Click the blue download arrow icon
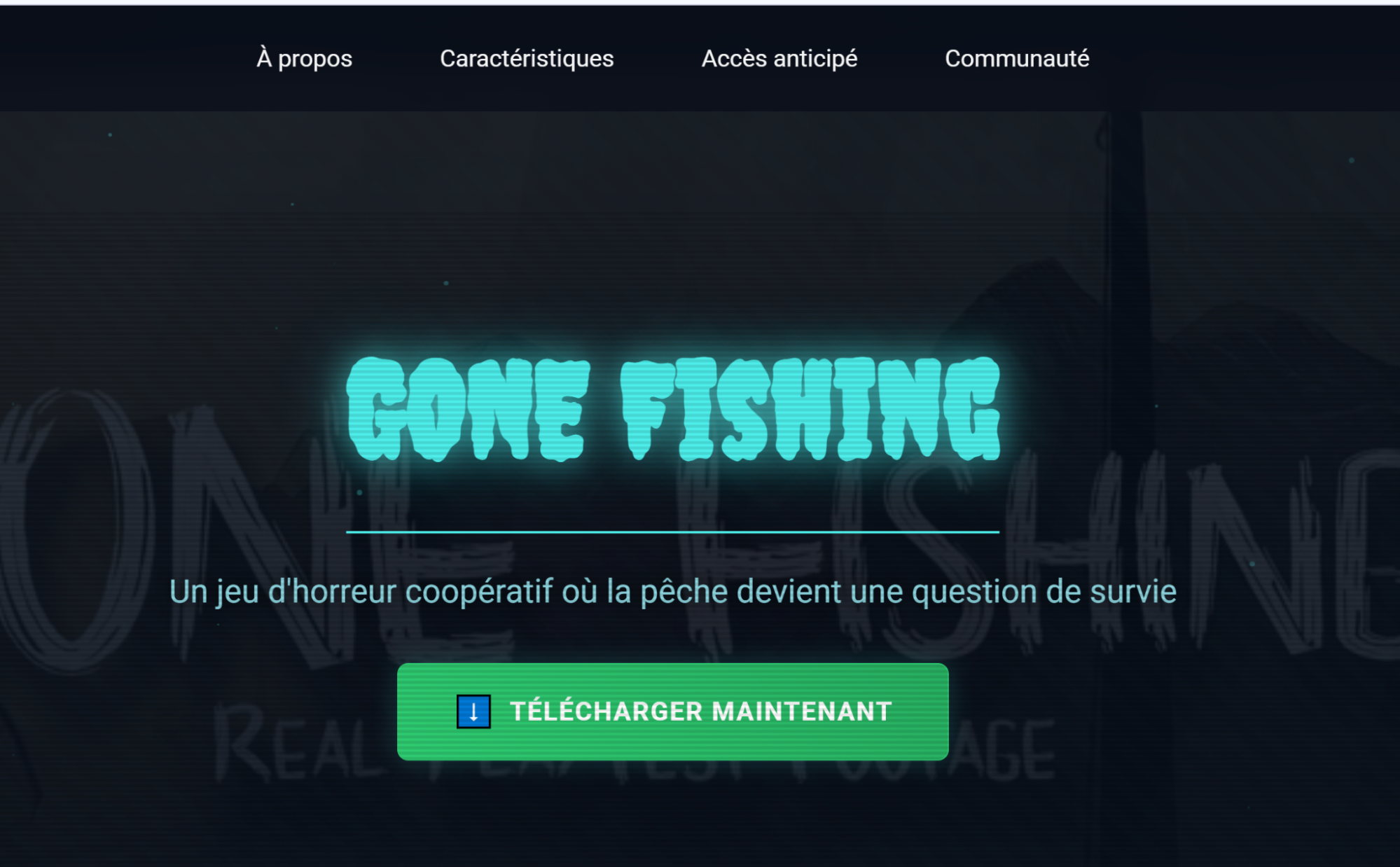This screenshot has width=1400, height=867. (473, 712)
